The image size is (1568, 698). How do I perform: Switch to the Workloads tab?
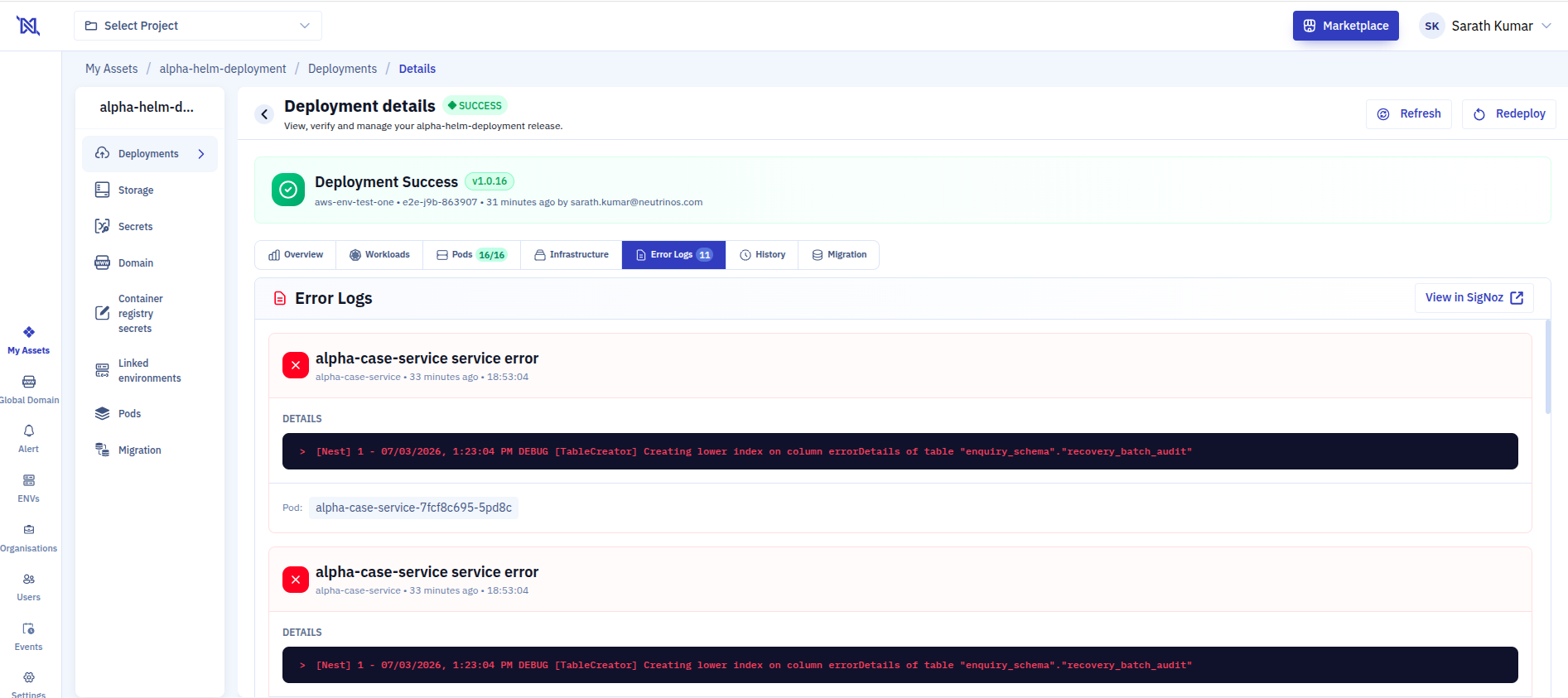point(379,255)
